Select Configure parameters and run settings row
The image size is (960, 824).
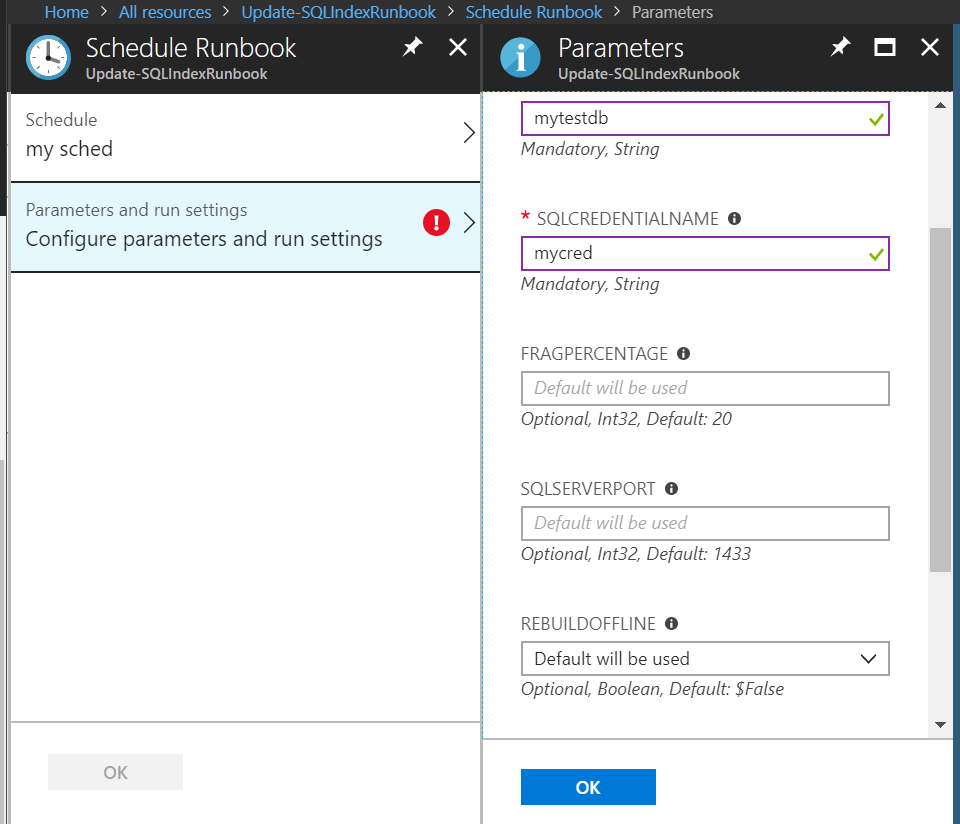click(x=246, y=227)
